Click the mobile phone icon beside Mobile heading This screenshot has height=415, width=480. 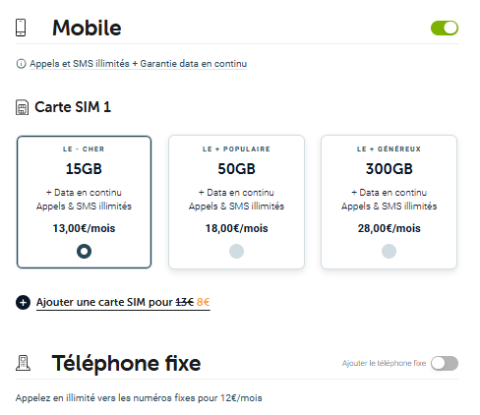[21, 28]
